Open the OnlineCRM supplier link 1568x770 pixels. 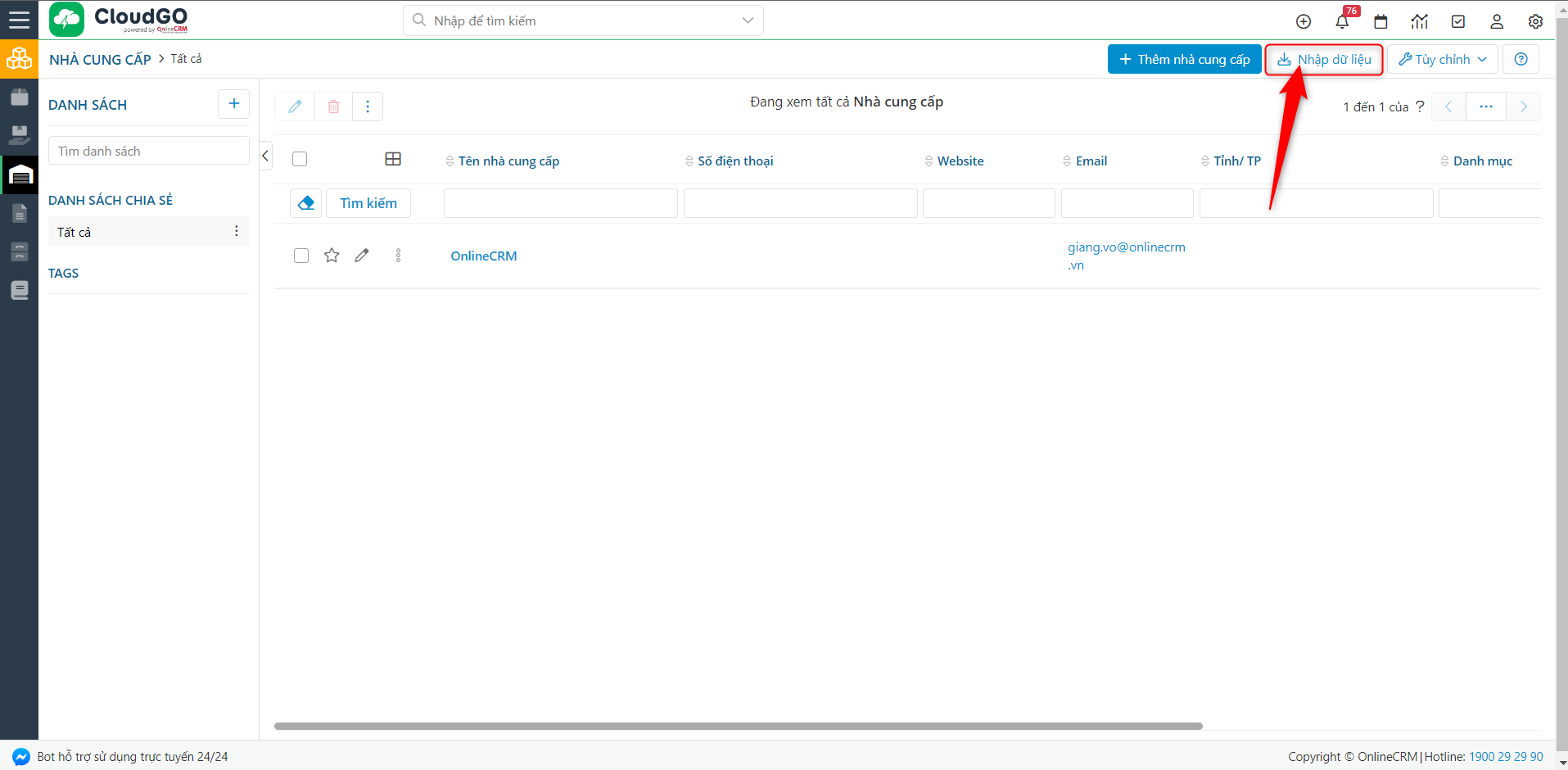click(x=483, y=256)
